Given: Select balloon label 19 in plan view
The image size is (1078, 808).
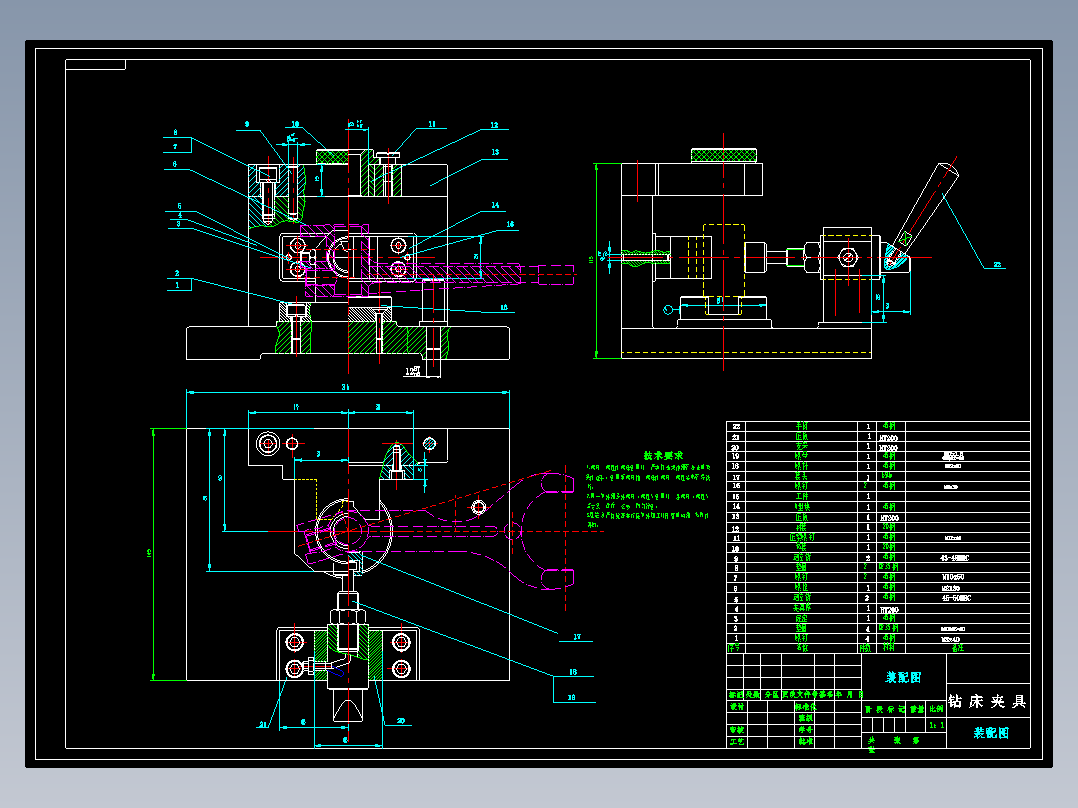Looking at the screenshot, I should 571,697.
